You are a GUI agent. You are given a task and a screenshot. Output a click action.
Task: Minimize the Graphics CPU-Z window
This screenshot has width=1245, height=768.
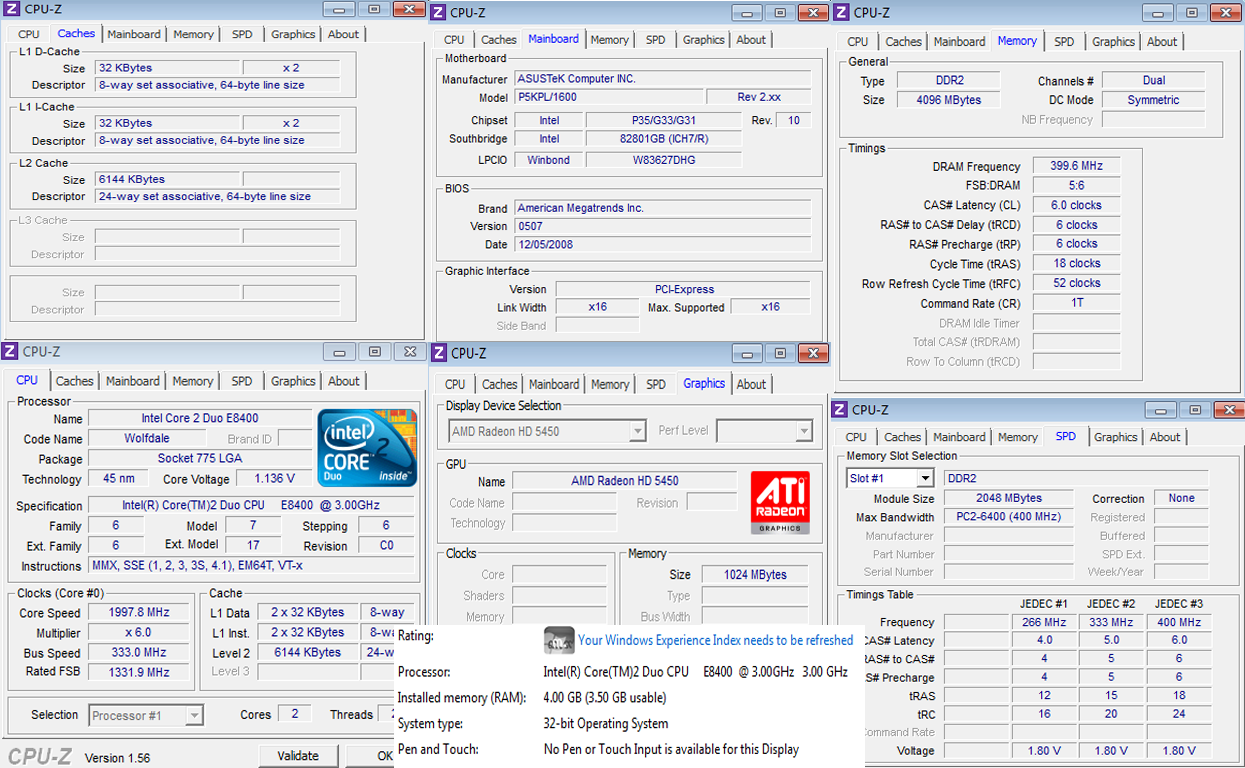pos(747,353)
